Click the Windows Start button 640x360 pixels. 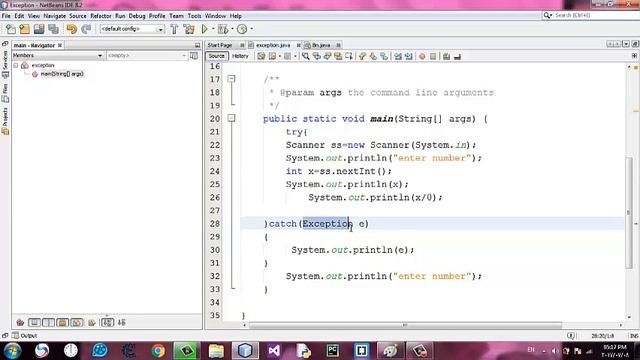pos(12,351)
